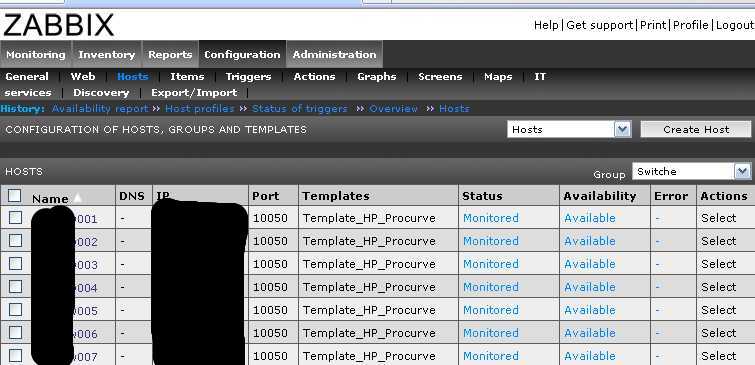Toggle Monitored status for host 007
This screenshot has height=365, width=755.
coord(491,356)
